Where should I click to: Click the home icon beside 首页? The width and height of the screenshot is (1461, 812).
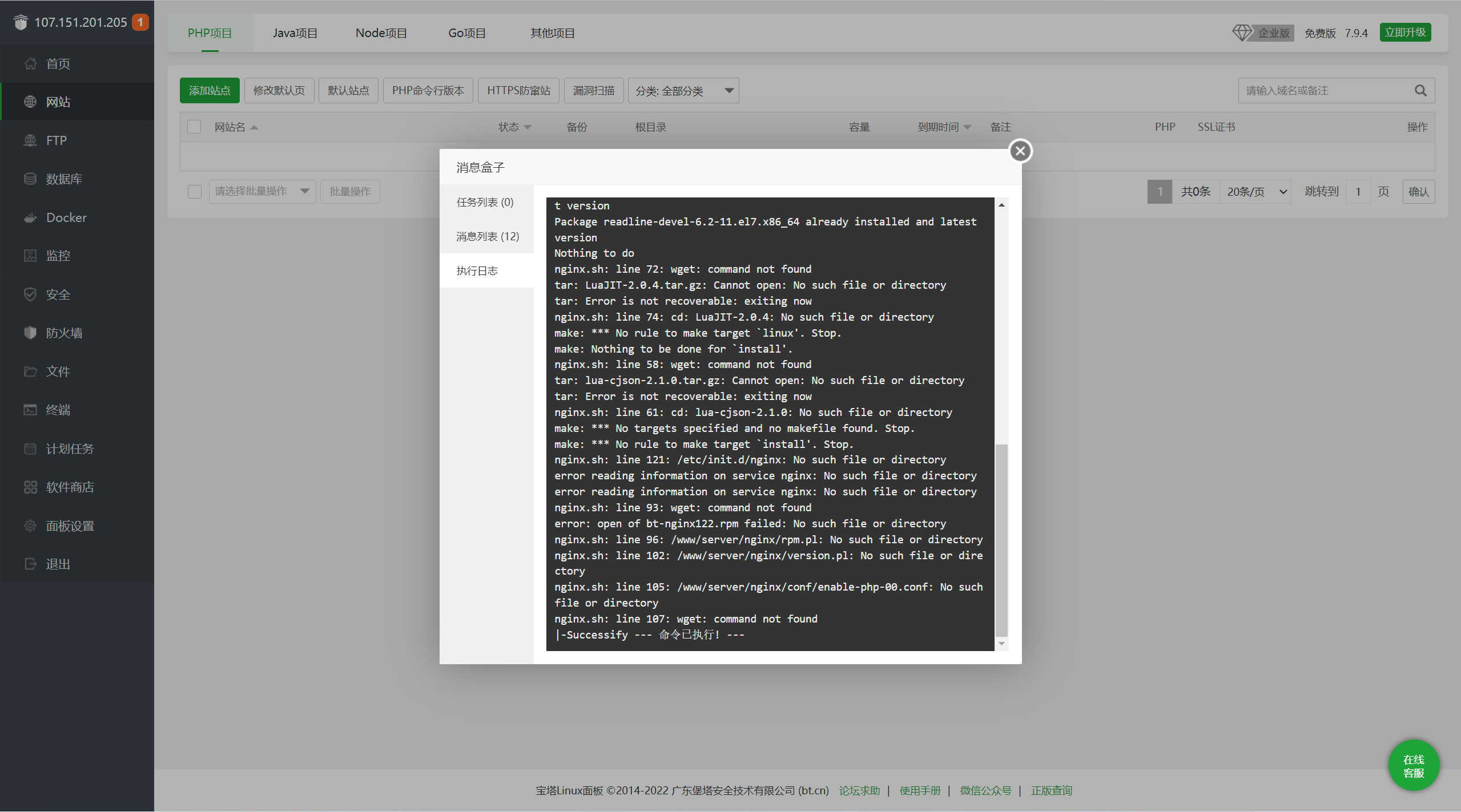pyautogui.click(x=30, y=63)
